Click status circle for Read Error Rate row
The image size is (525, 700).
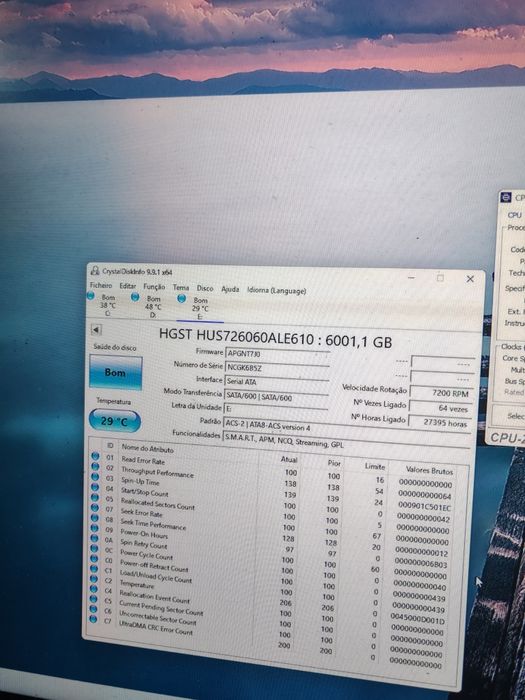95,456
